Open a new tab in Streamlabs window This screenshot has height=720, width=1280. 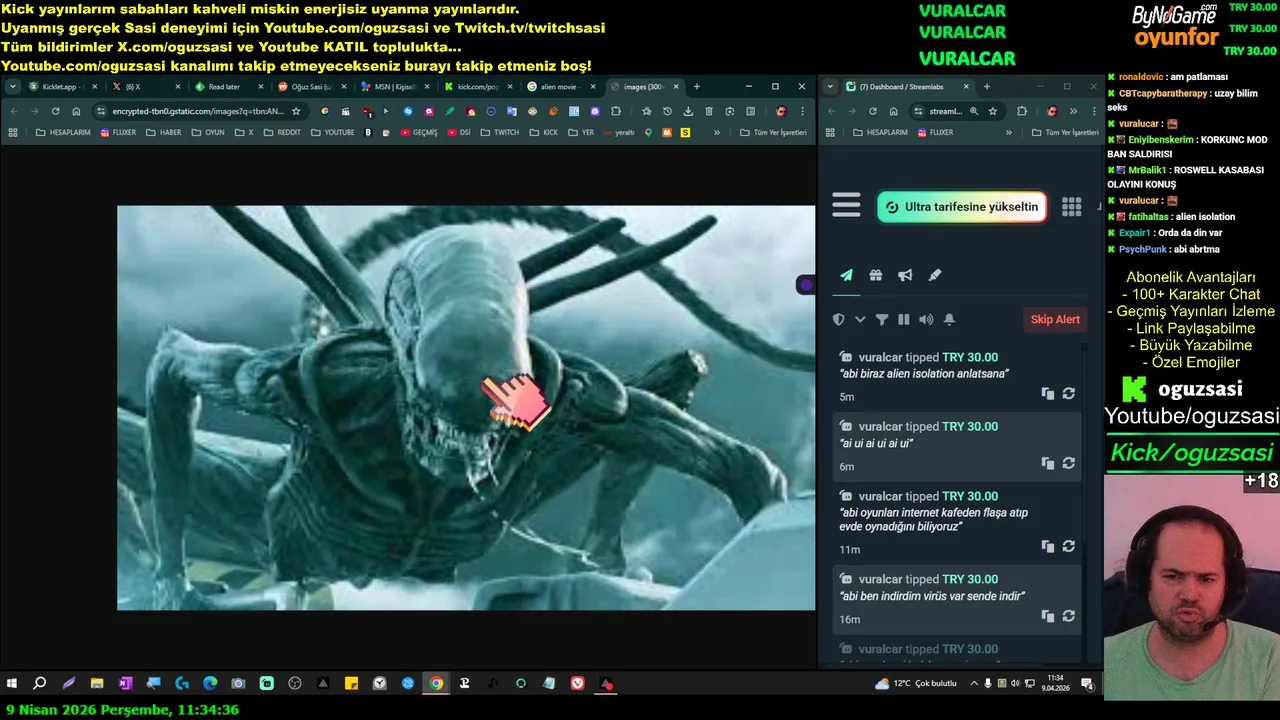(986, 87)
